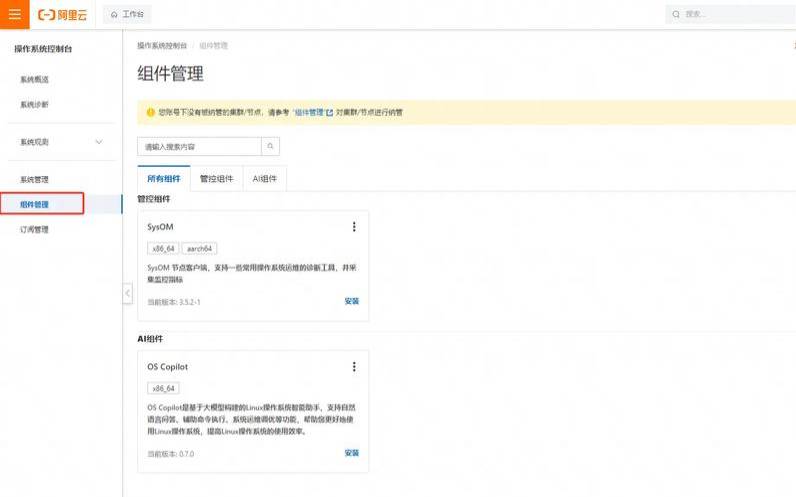
Task: Install the OS Copilot component
Action: click(x=352, y=453)
